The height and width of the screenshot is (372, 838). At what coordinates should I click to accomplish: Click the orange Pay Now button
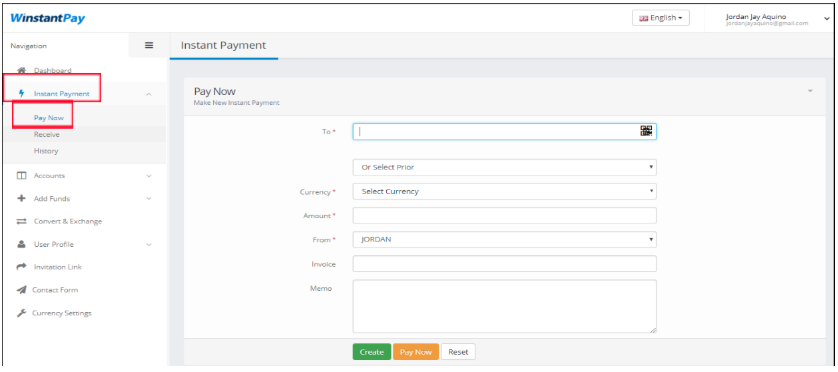416,352
